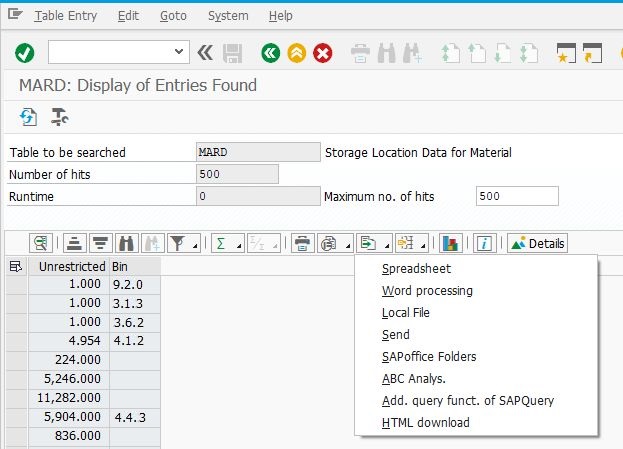Click the Sort Descending icon
Screen dimensions: 623x449
pyautogui.click(x=101, y=243)
